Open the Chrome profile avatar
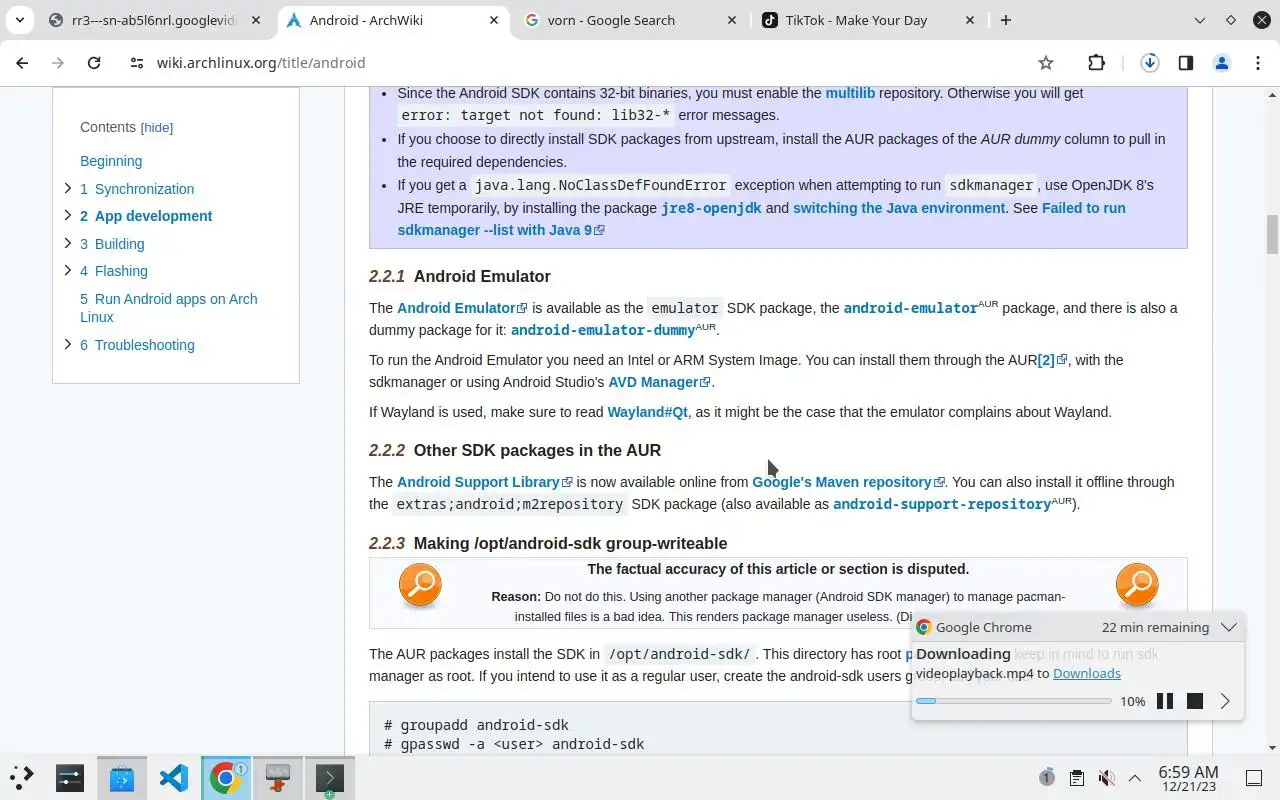 (1221, 63)
